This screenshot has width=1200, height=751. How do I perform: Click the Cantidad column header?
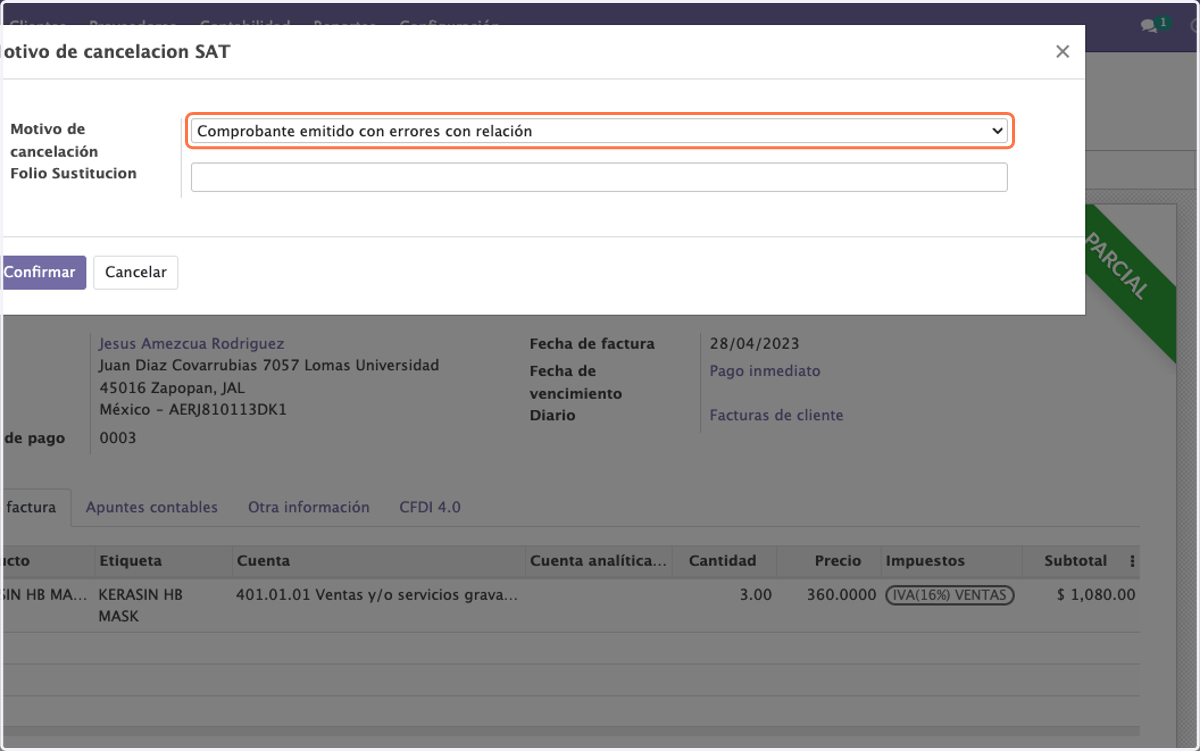pos(725,561)
